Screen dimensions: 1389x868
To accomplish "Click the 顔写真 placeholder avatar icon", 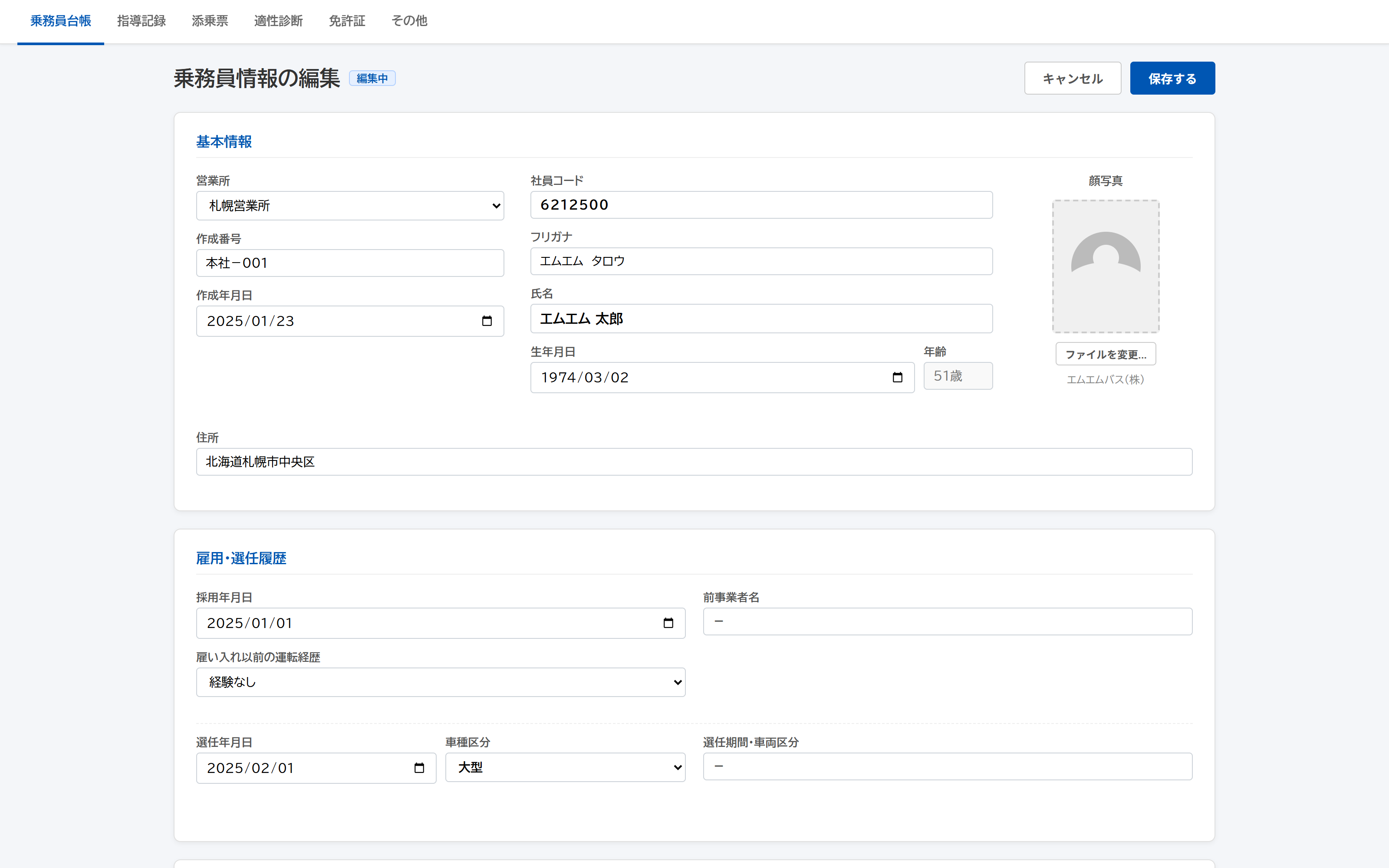I will point(1105,266).
